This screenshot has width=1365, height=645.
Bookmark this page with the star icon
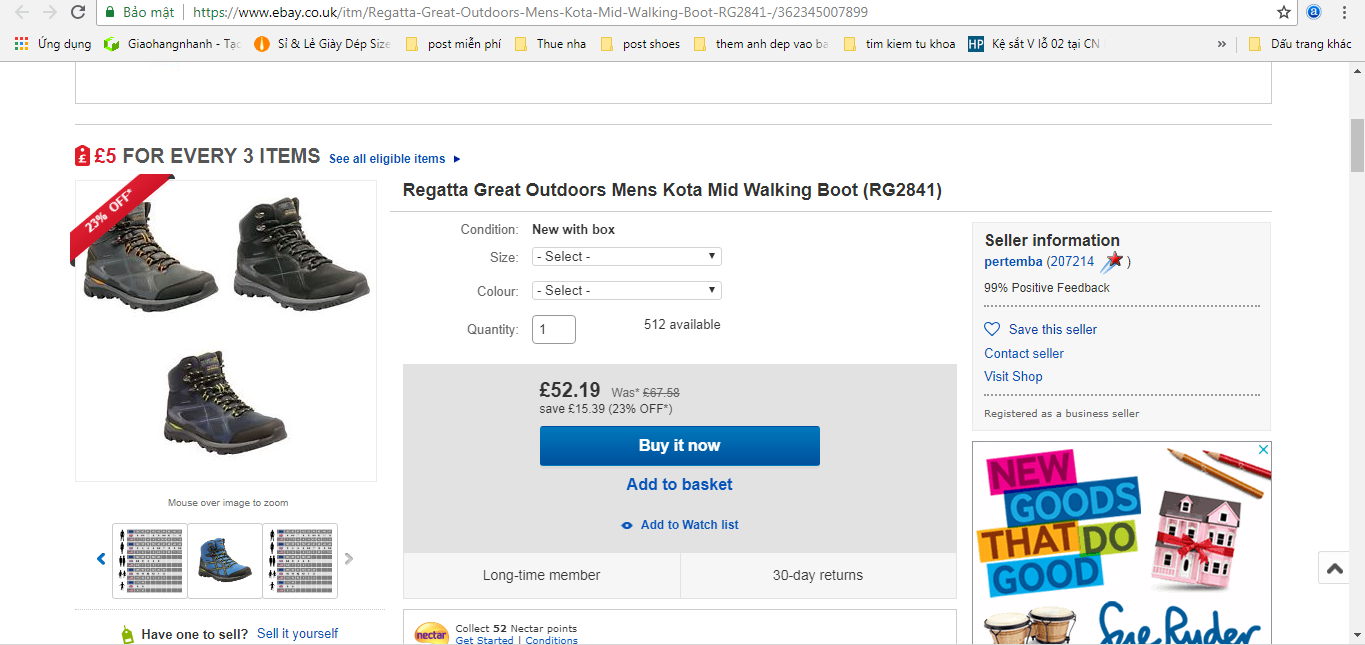[1284, 12]
